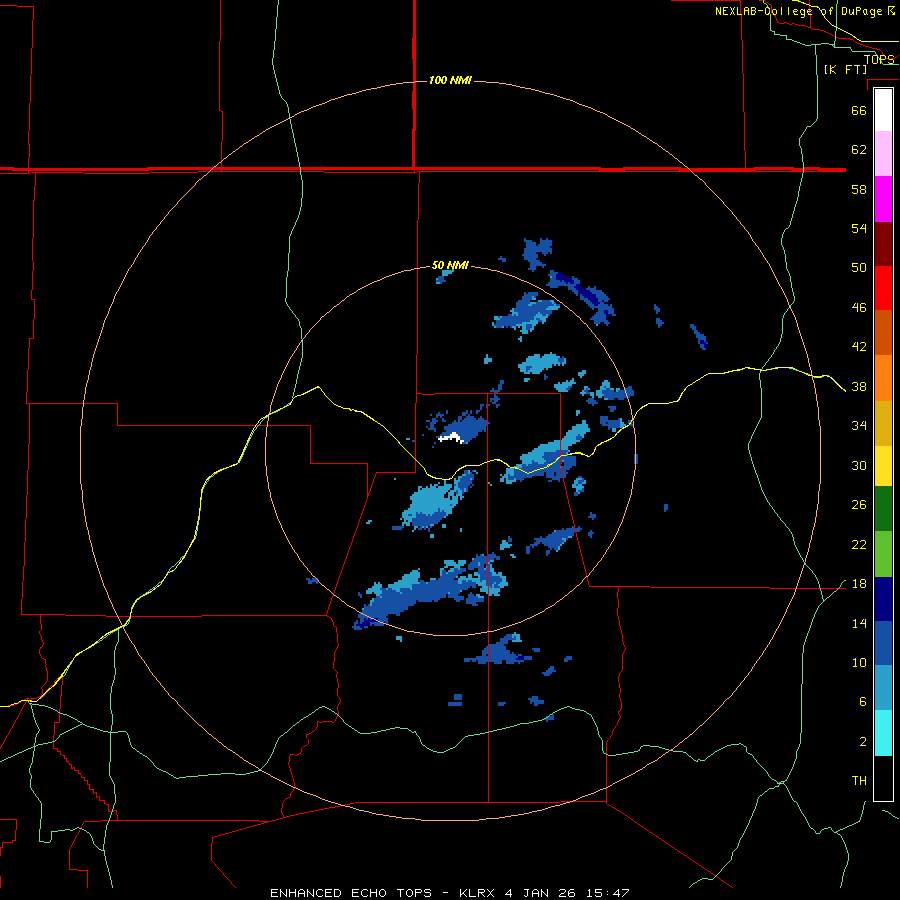Select the 50 NMI range ring label

pyautogui.click(x=450, y=265)
